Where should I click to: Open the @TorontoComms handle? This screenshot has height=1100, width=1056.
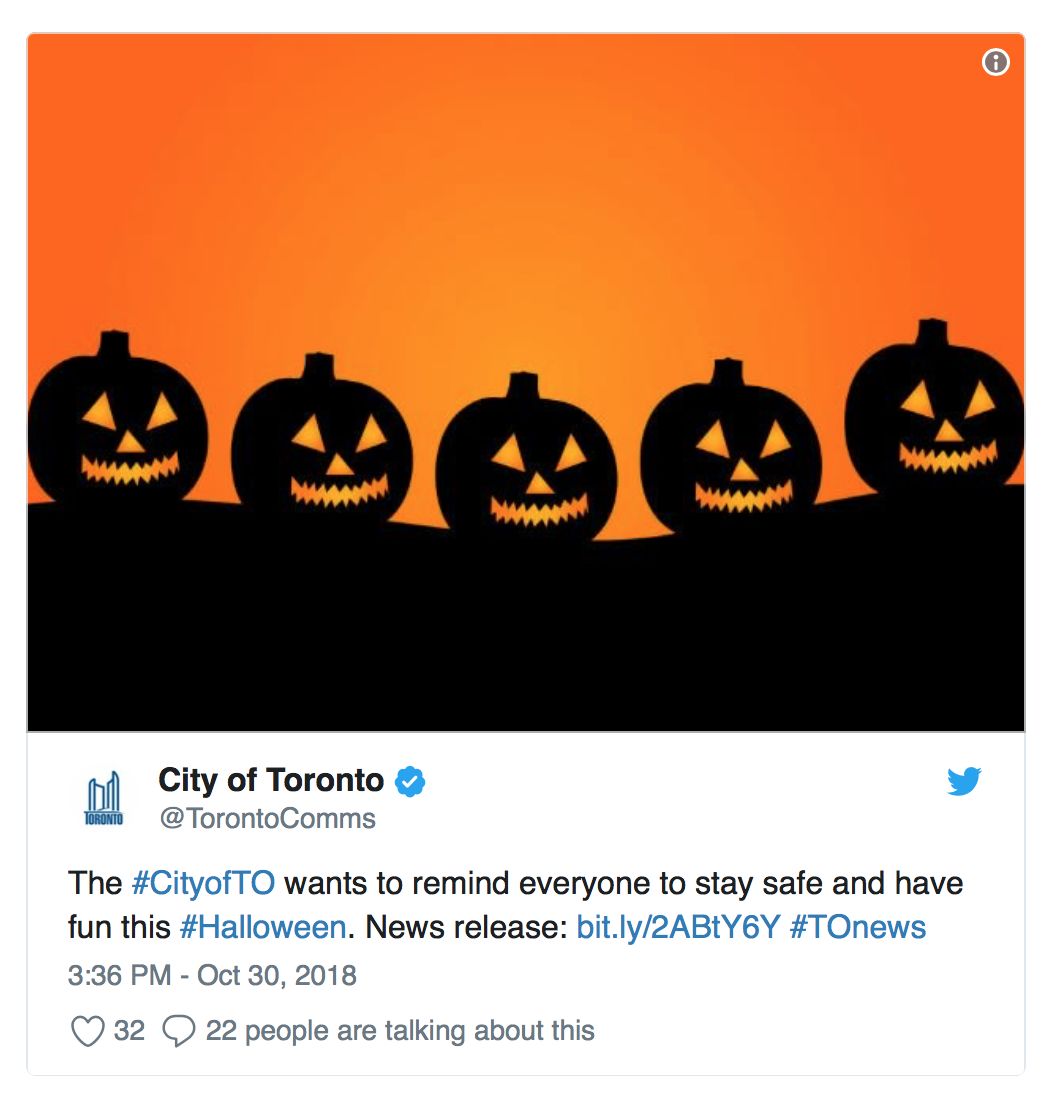click(267, 819)
